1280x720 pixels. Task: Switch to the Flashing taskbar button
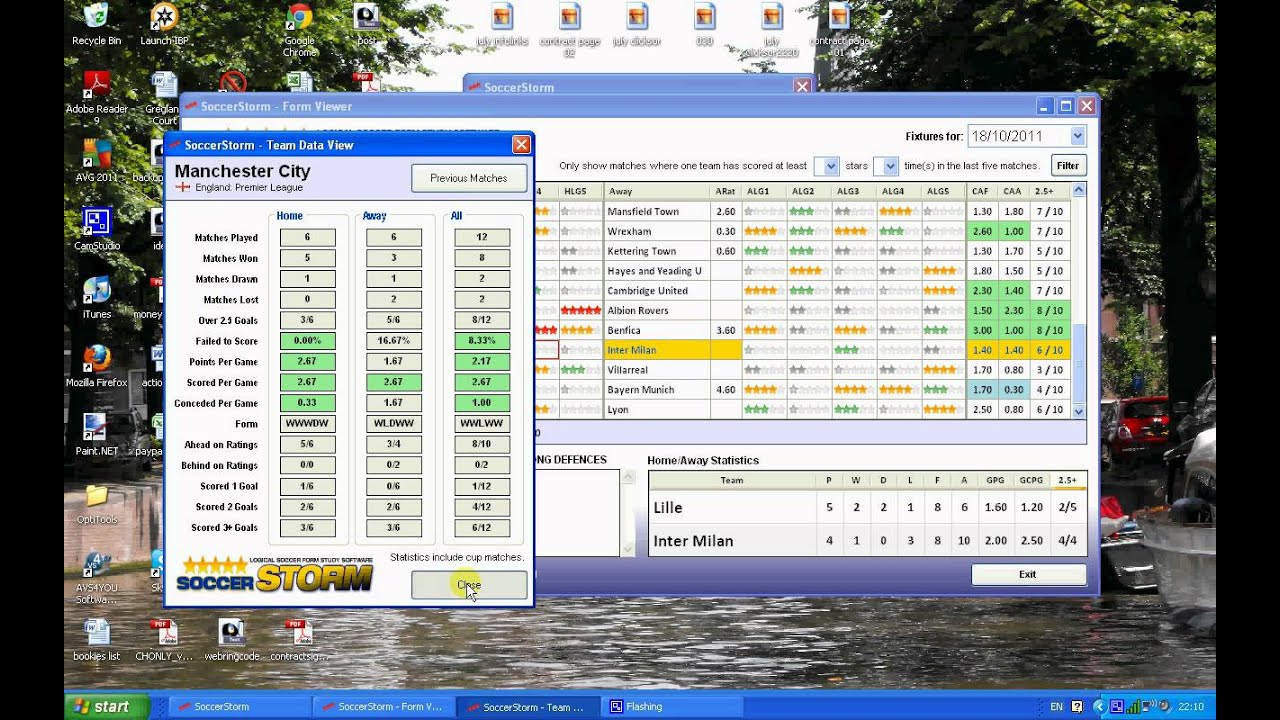click(671, 706)
